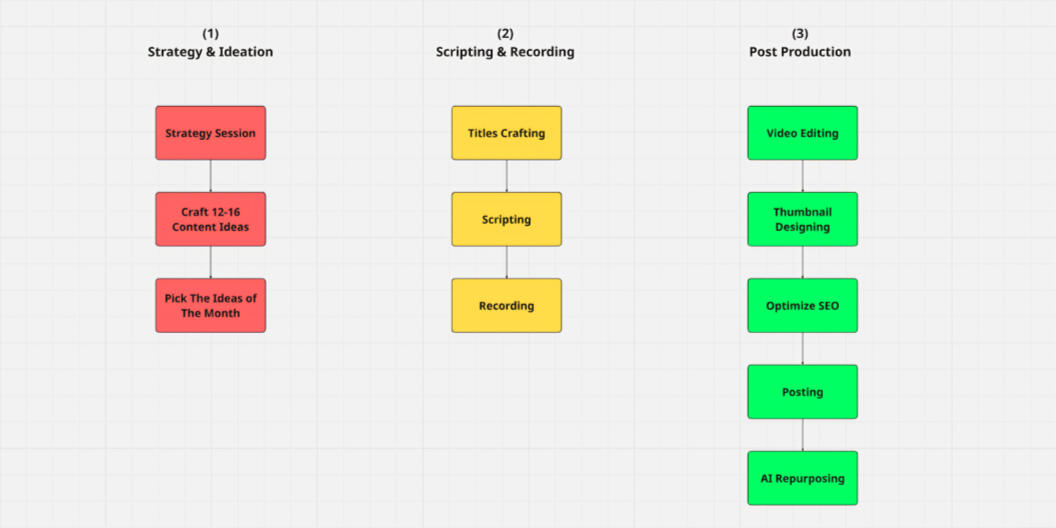Select the Scripting & Recording heading text
1056x528 pixels.
[x=505, y=52]
